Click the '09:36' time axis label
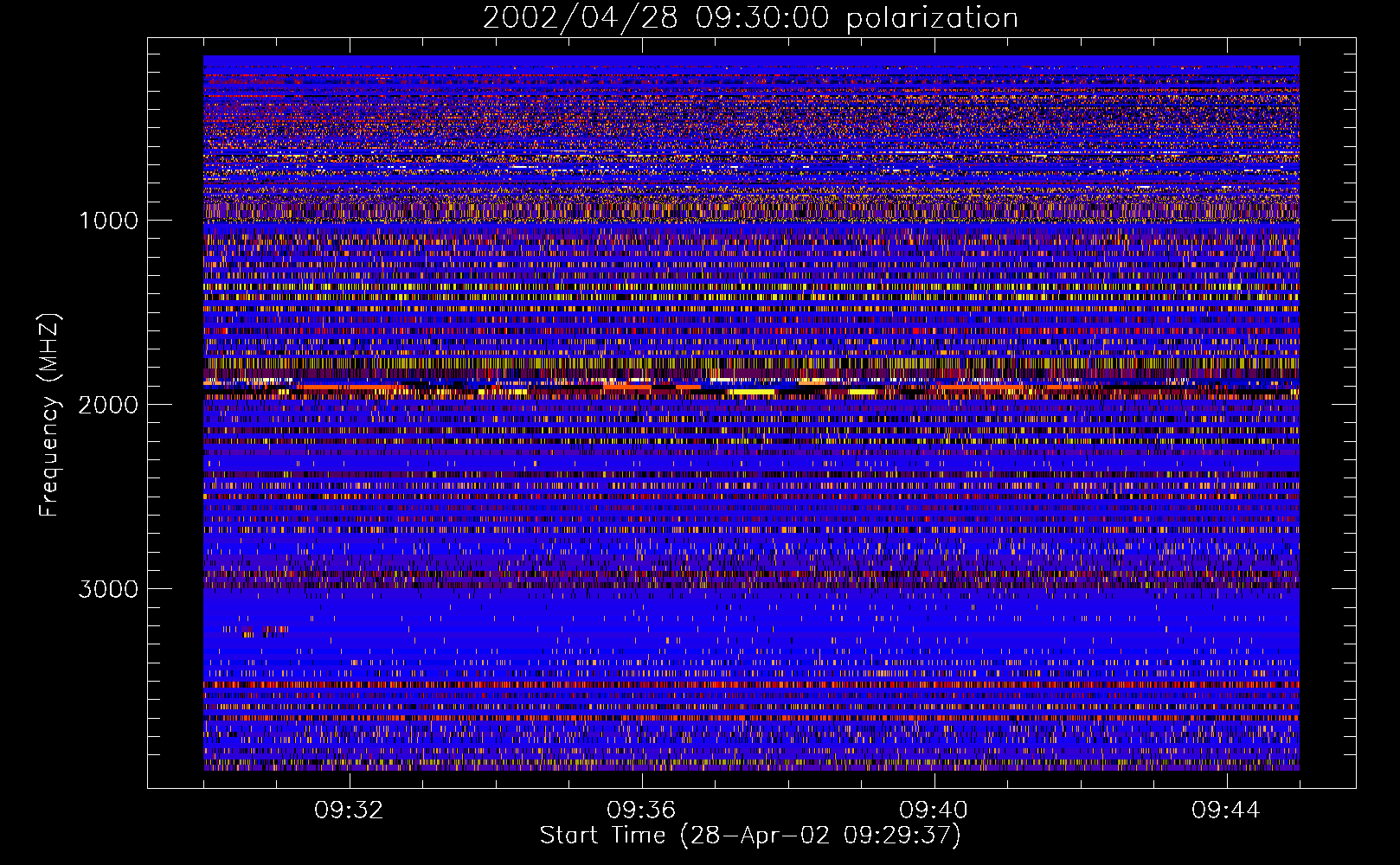The height and width of the screenshot is (865, 1400). tap(641, 811)
